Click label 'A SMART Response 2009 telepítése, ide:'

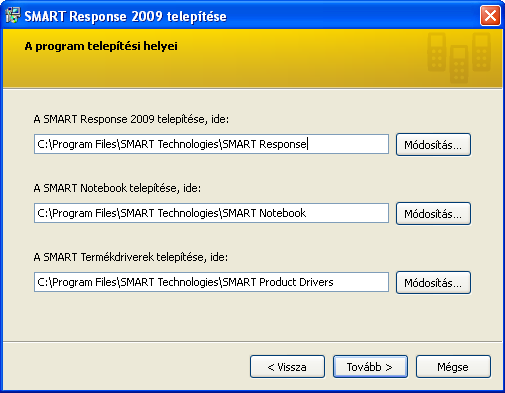point(131,119)
